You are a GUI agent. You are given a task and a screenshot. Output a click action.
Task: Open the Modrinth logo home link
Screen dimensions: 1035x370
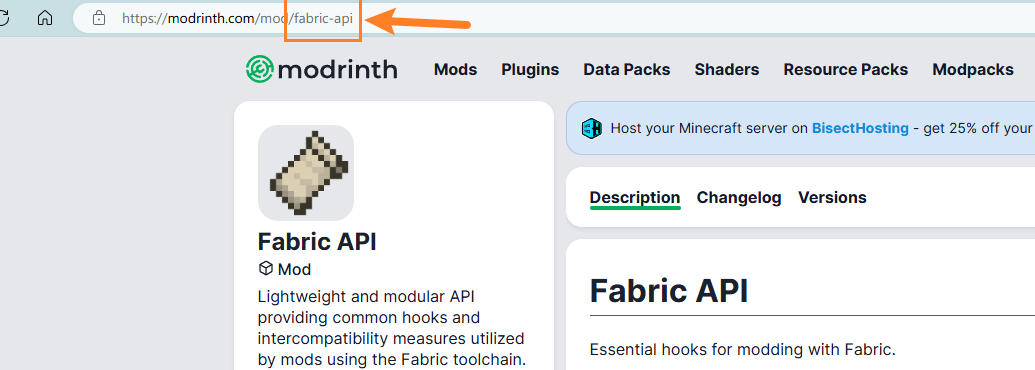pyautogui.click(x=321, y=69)
